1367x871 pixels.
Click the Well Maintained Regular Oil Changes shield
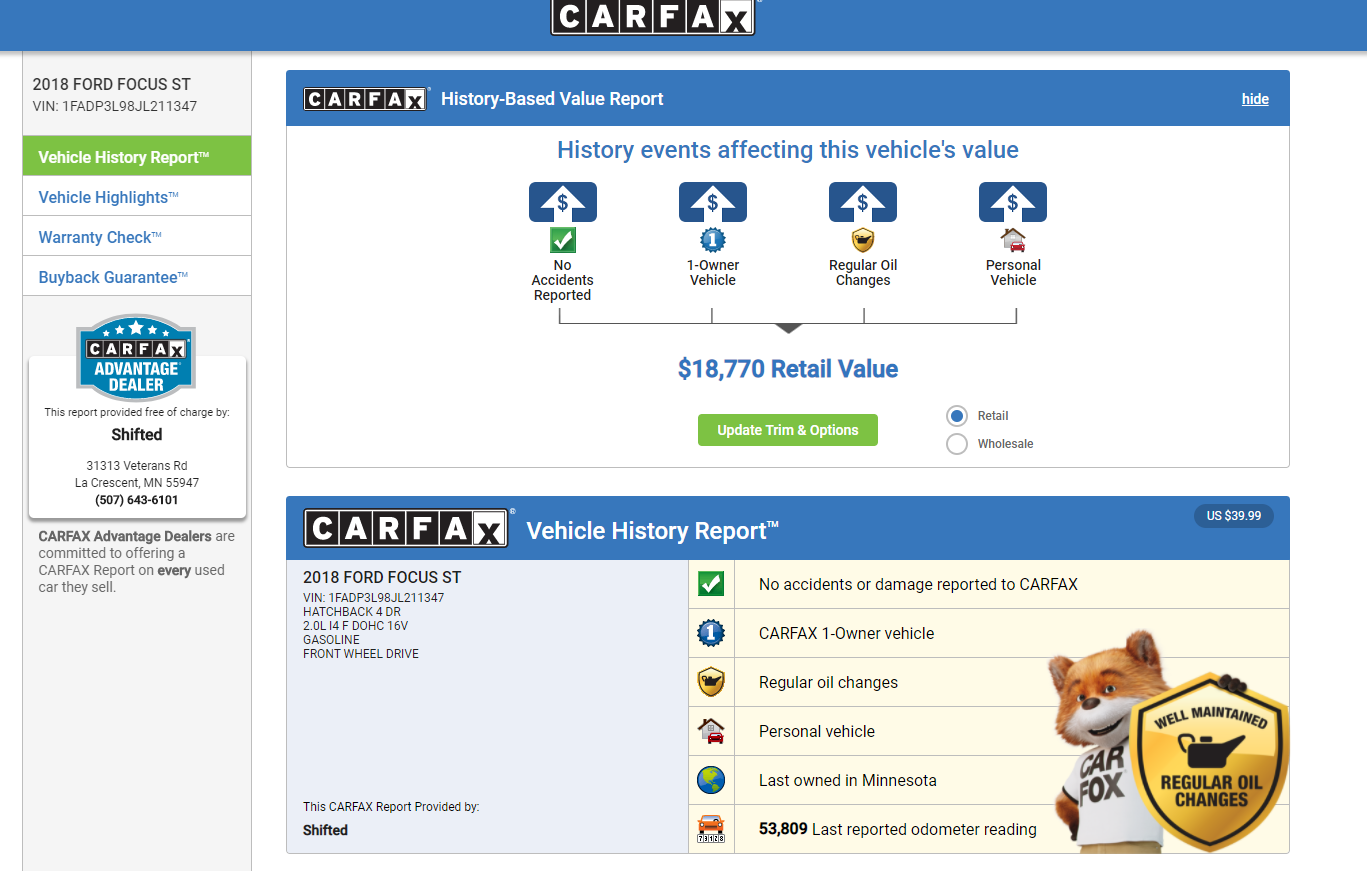point(1211,763)
